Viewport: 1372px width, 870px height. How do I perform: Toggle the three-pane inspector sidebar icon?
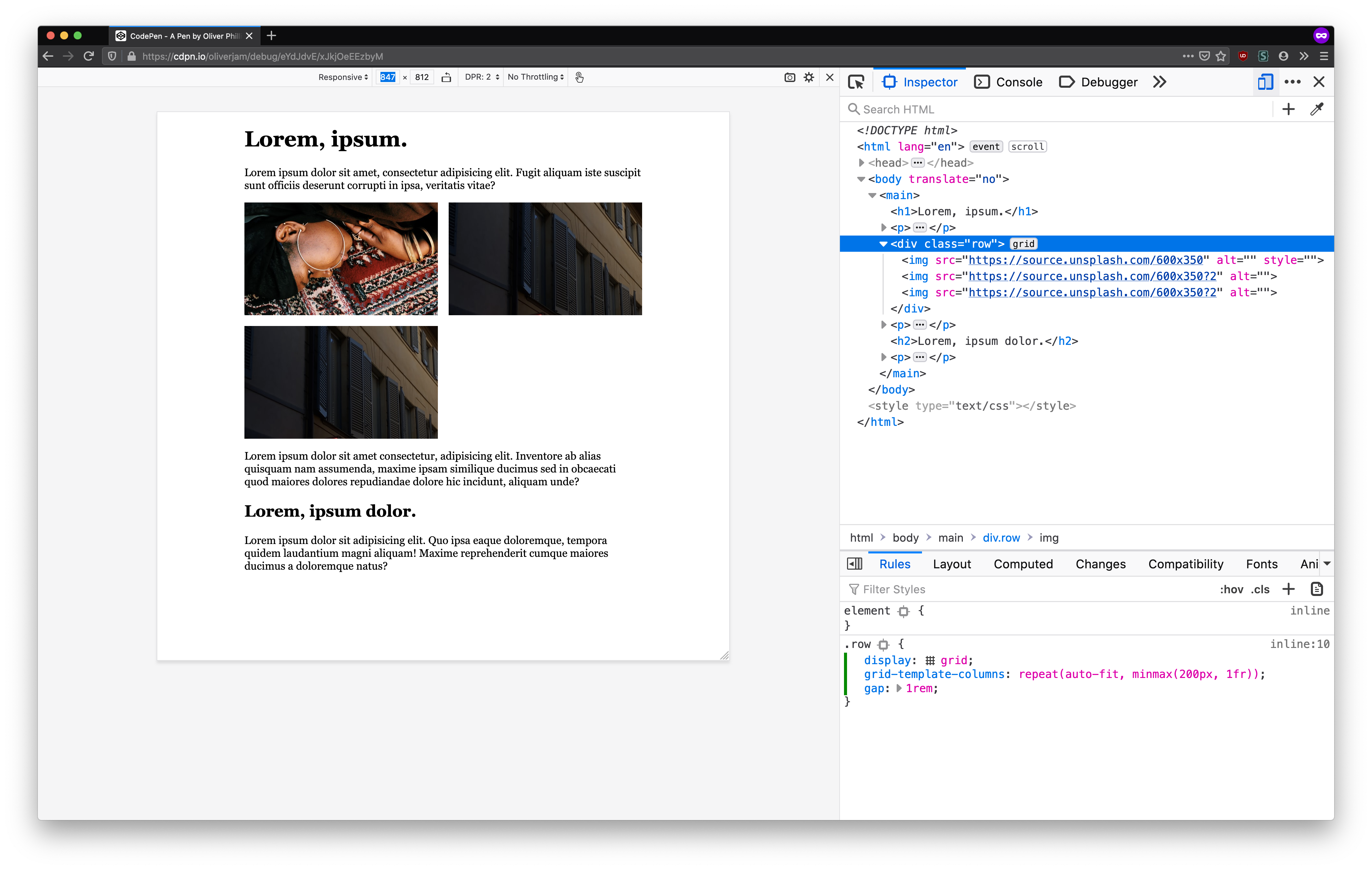[855, 564]
